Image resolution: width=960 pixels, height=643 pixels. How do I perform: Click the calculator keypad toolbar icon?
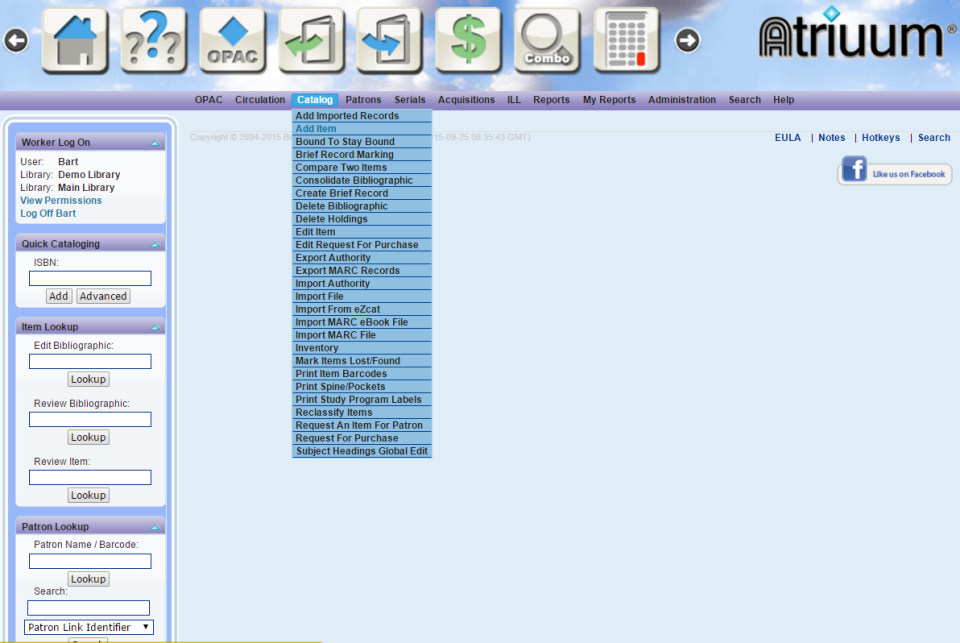[626, 40]
